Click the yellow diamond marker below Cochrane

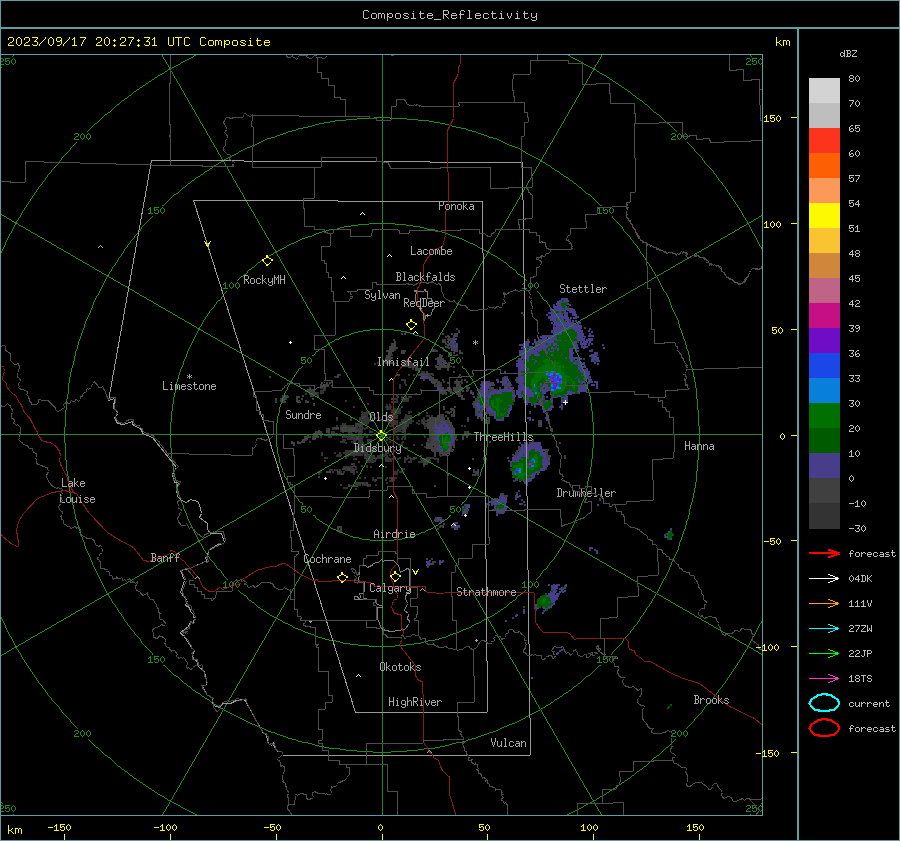pyautogui.click(x=342, y=577)
